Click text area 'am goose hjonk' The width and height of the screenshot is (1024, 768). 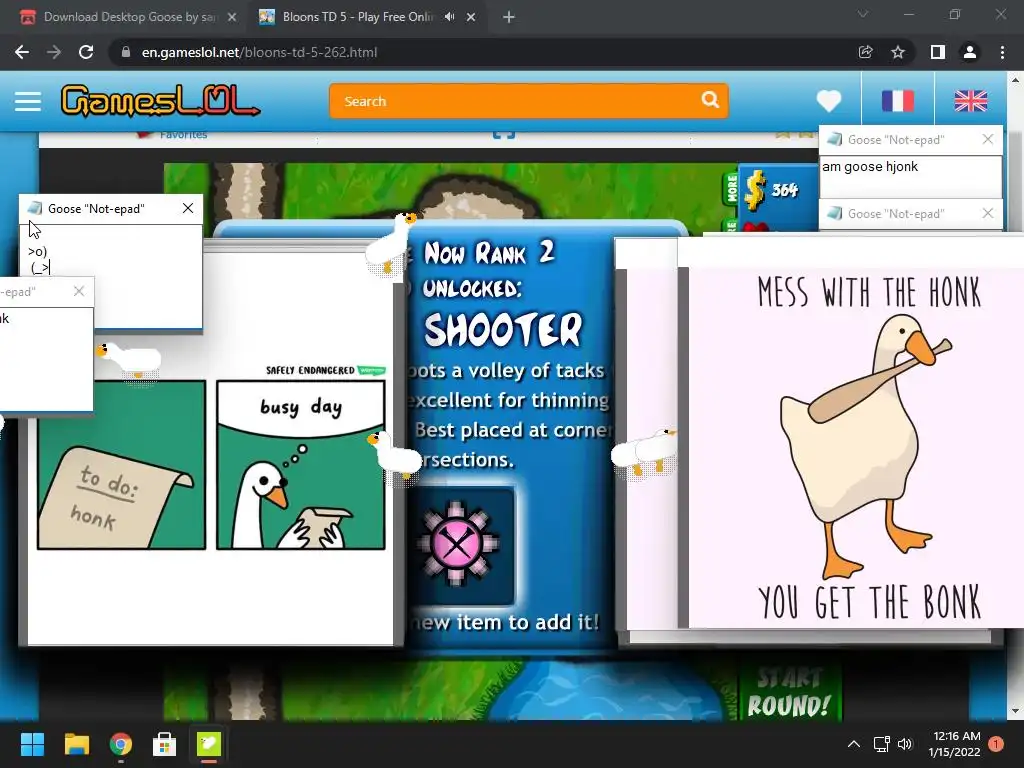coord(910,175)
